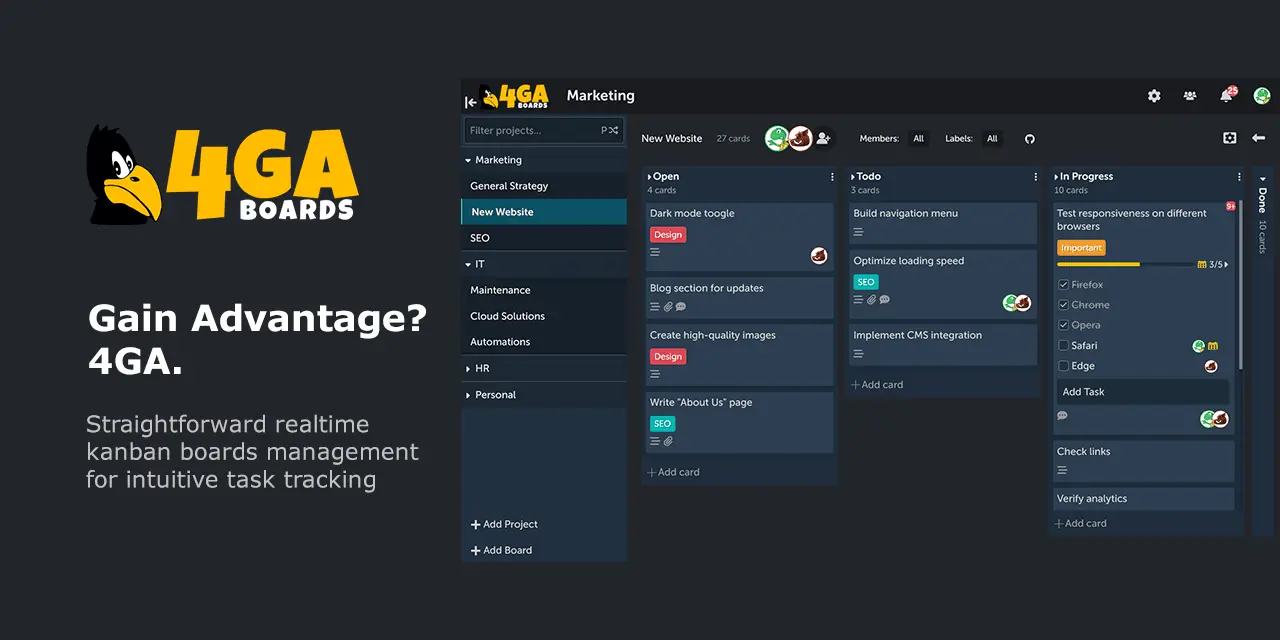Open the Automations board
1280x640 pixels.
pyautogui.click(x=544, y=342)
